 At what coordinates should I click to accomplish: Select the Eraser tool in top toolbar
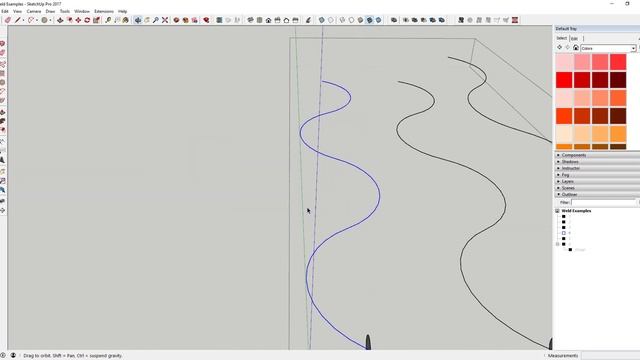(x=8, y=20)
